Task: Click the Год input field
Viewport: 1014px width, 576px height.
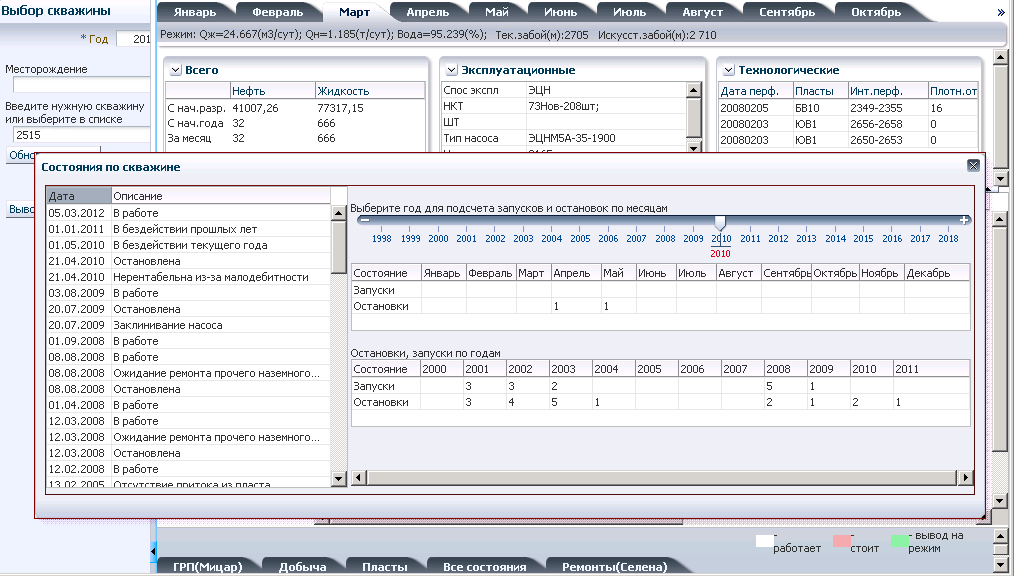Action: pos(133,39)
